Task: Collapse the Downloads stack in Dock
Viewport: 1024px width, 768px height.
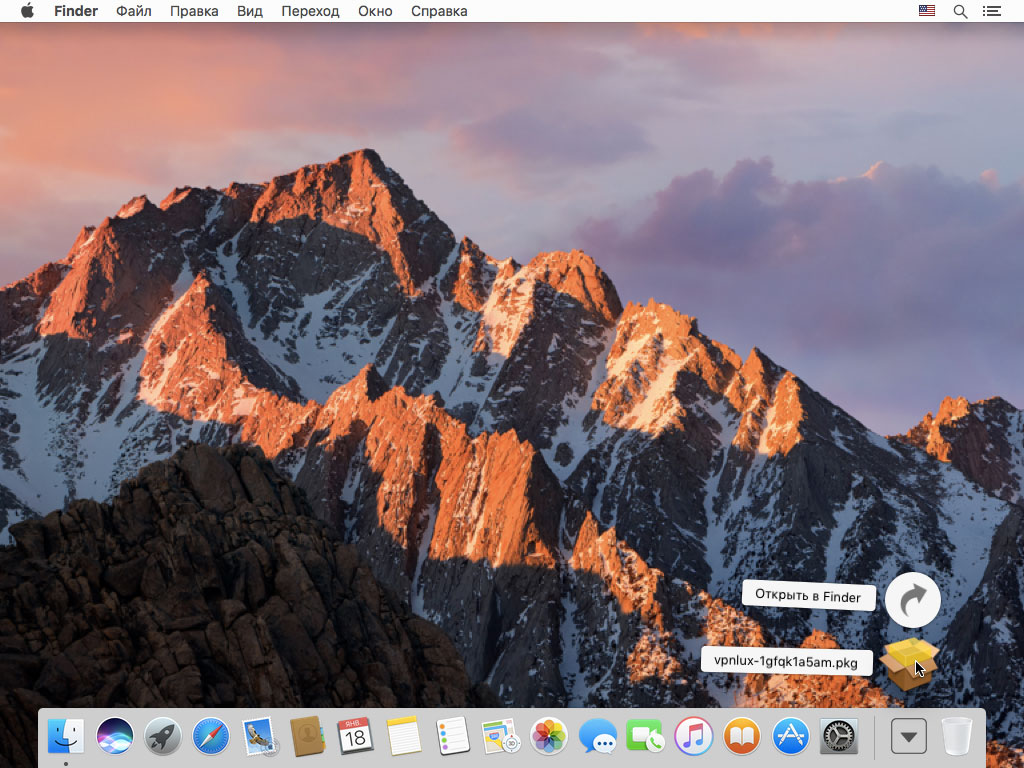Action: 908,738
